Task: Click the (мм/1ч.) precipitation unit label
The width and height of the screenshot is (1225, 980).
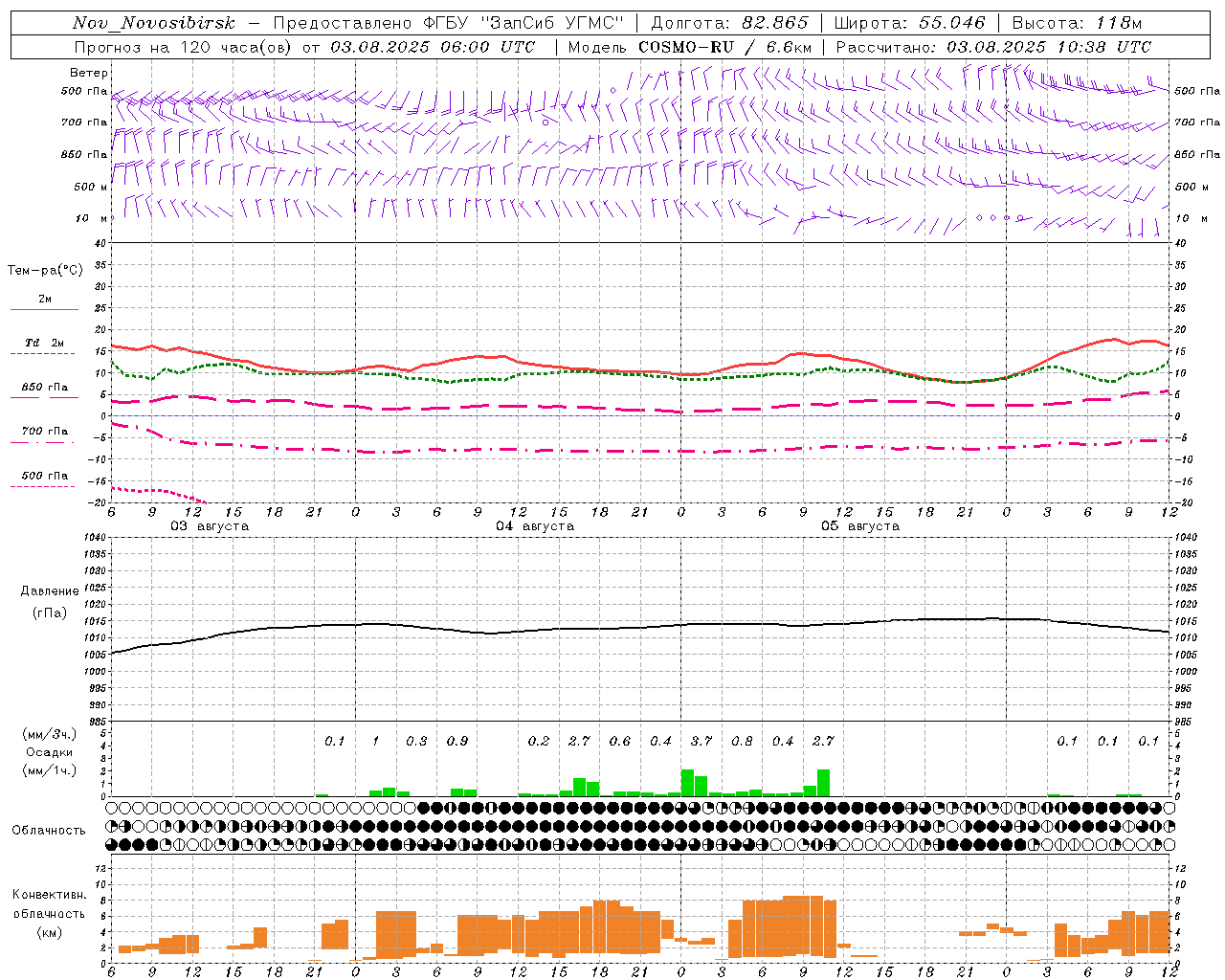Action: (x=49, y=770)
